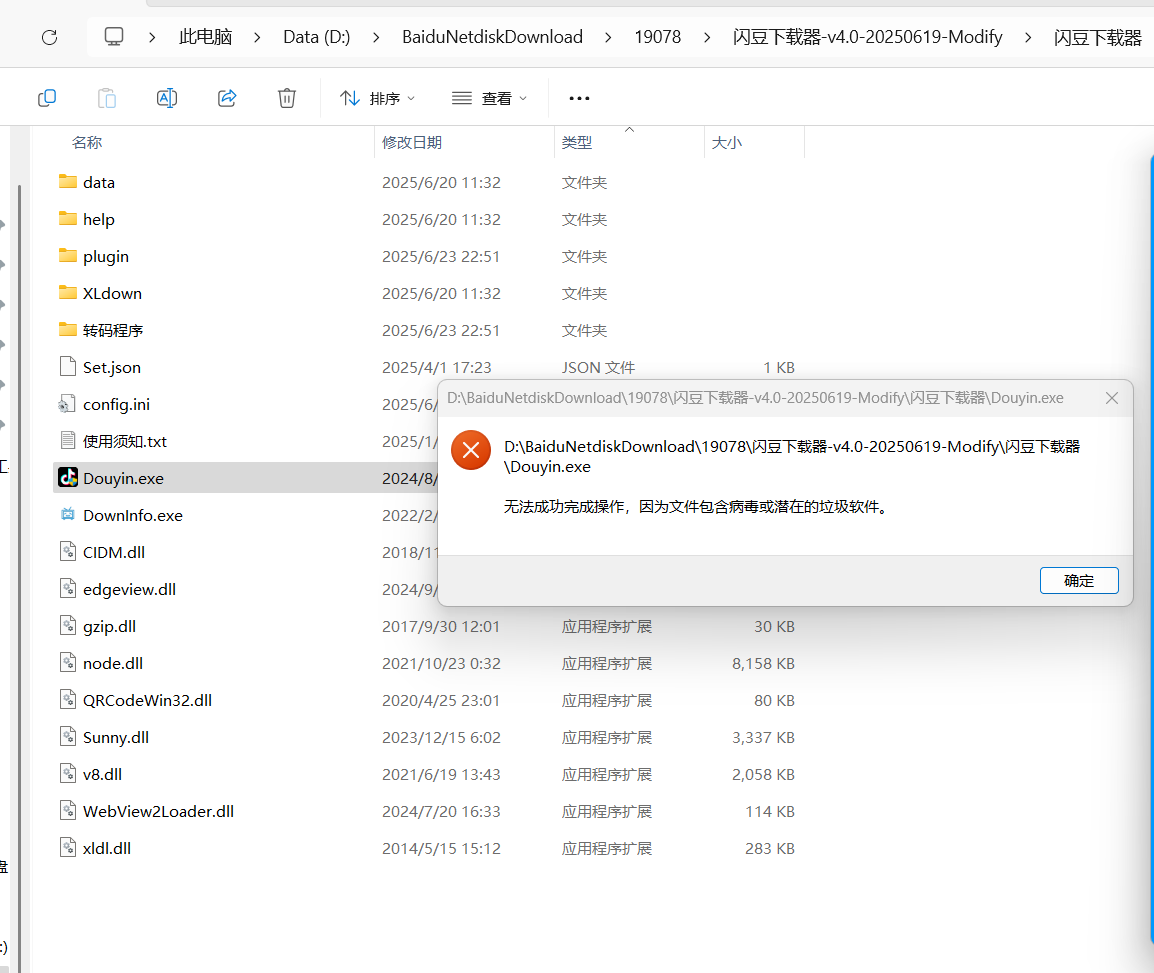Image resolution: width=1154 pixels, height=973 pixels.
Task: Click the computer icon in the breadcrumb bar
Action: click(x=113, y=35)
